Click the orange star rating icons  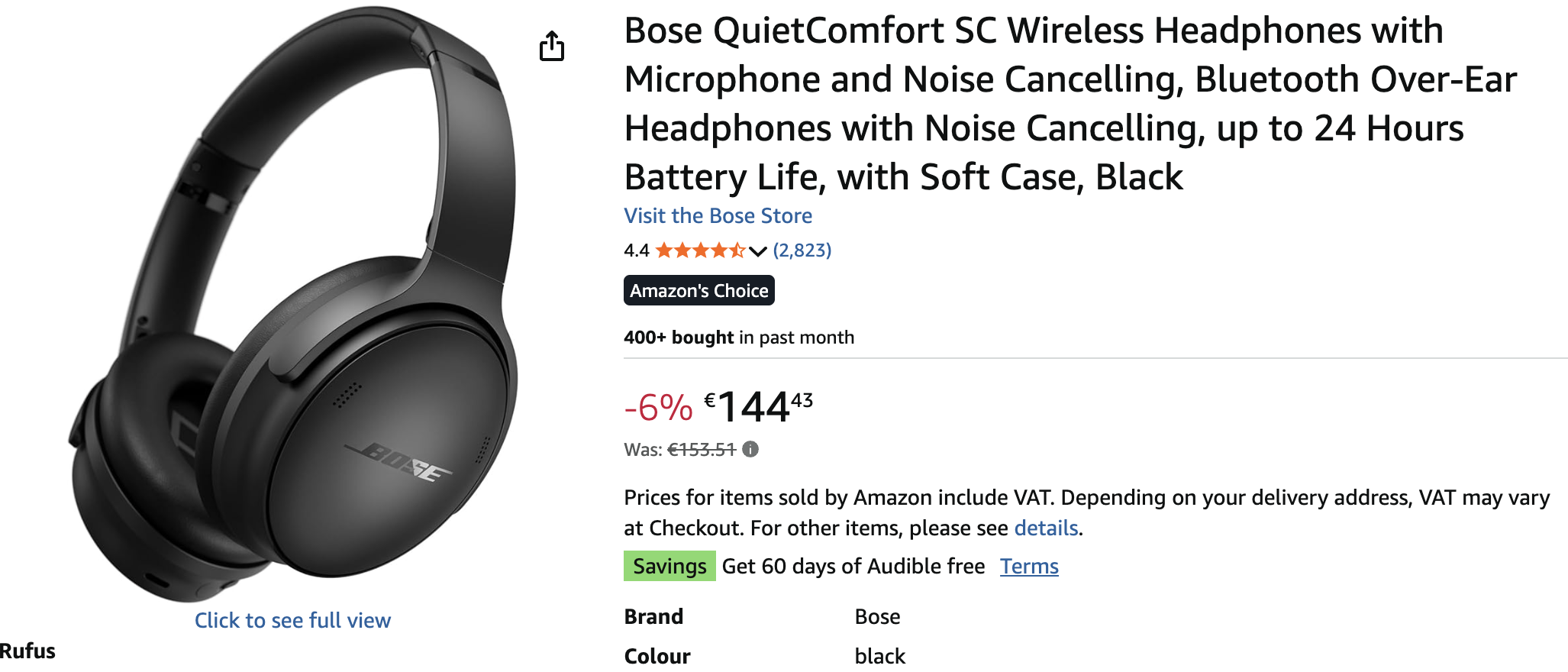pos(700,250)
